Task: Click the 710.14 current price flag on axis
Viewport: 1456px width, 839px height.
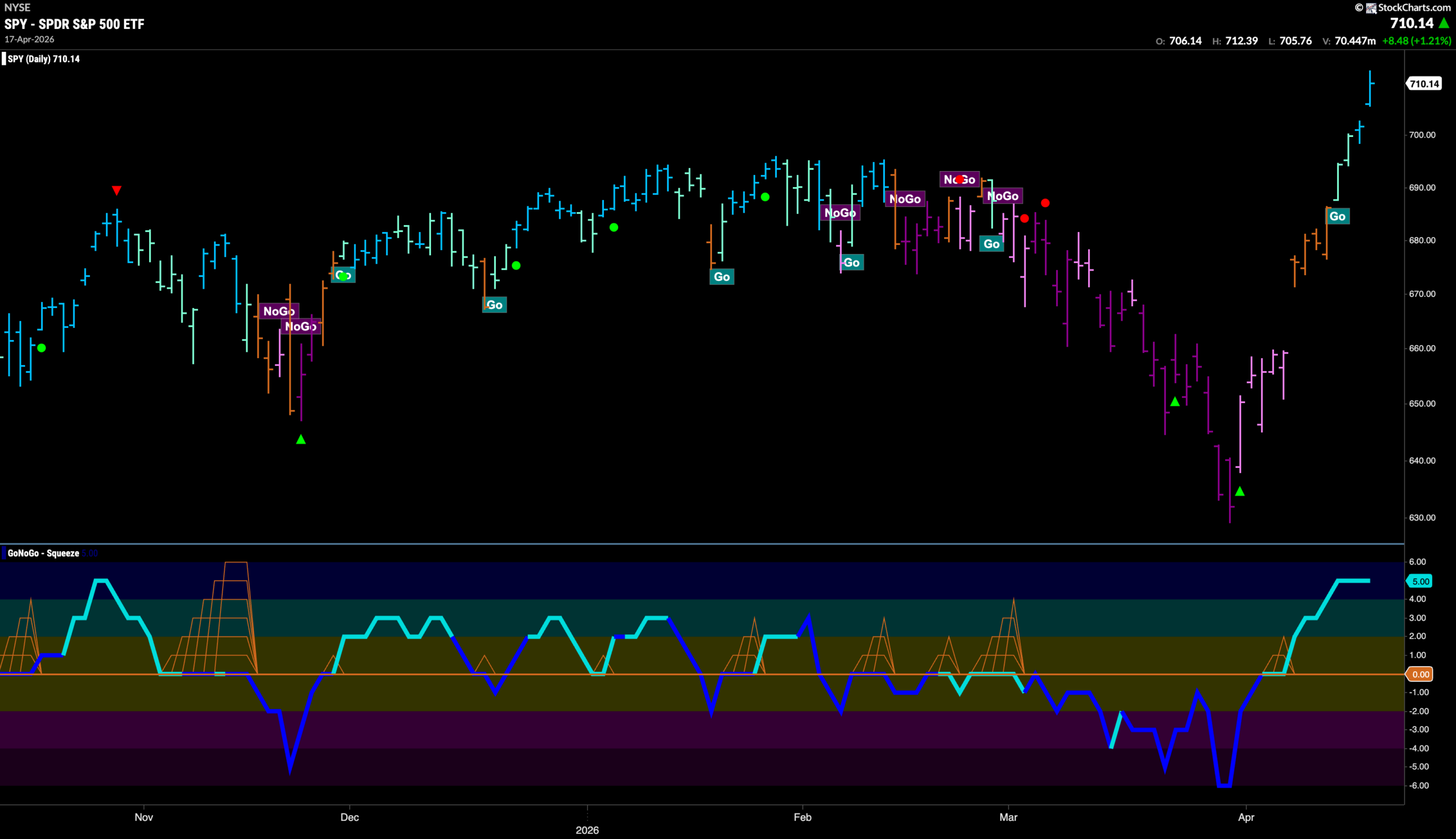Action: [1424, 84]
